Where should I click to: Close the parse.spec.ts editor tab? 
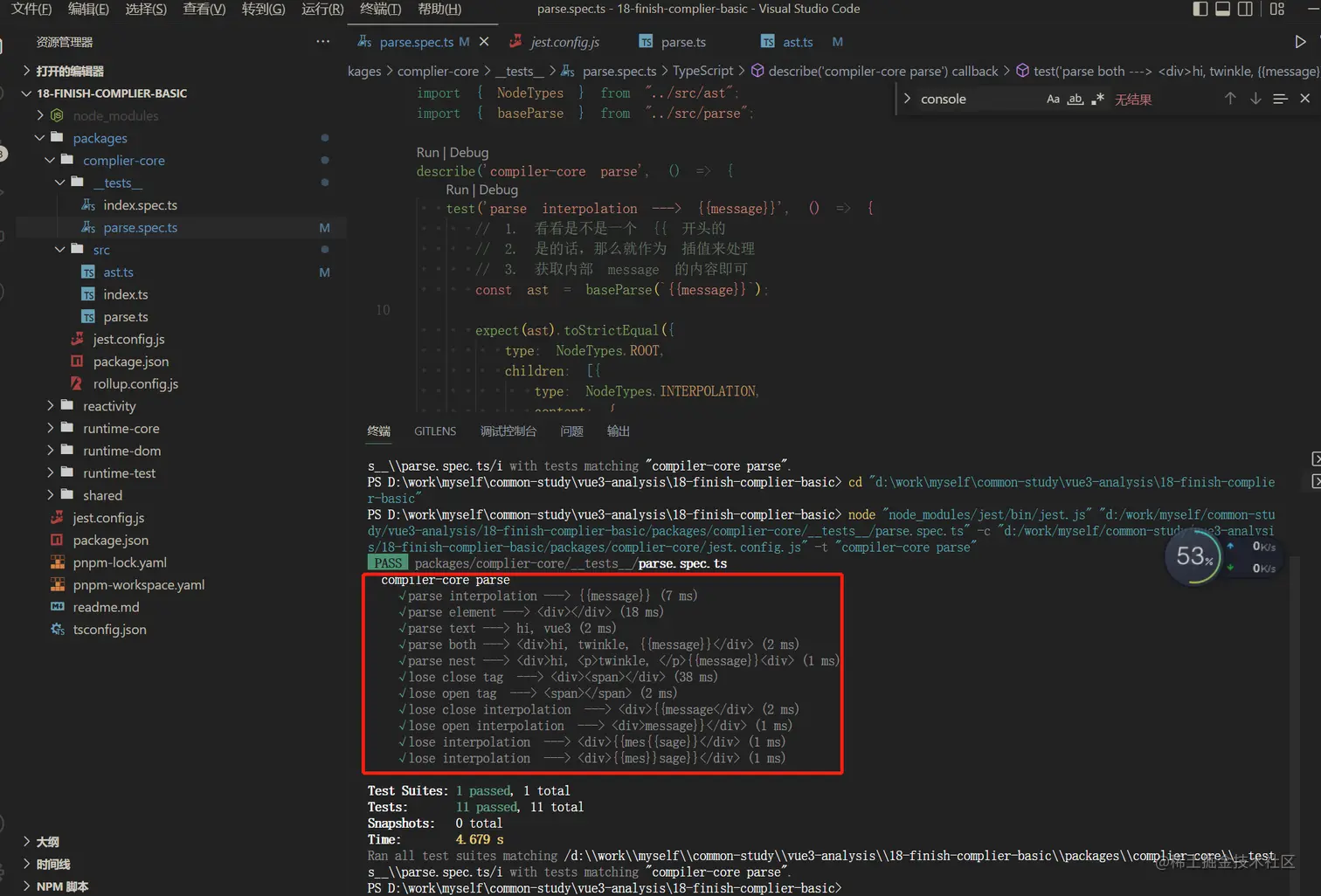(484, 42)
